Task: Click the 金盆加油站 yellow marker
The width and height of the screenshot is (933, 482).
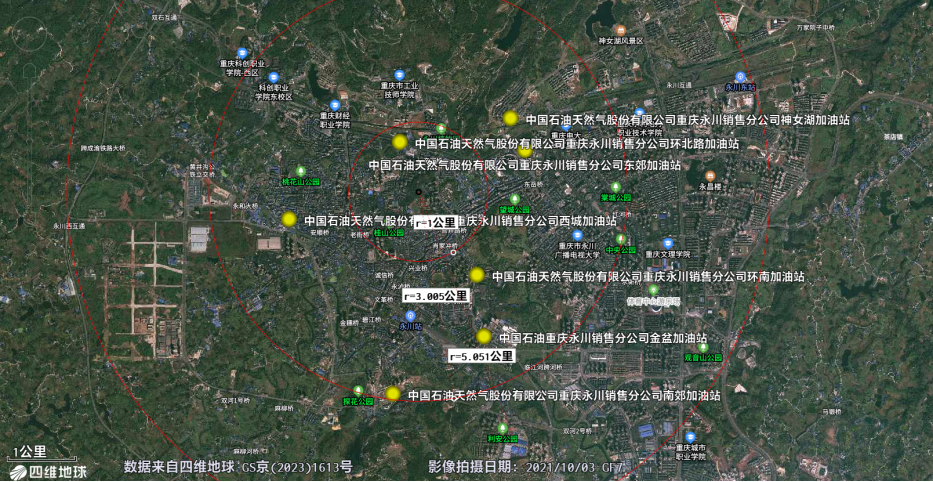Action: click(484, 337)
